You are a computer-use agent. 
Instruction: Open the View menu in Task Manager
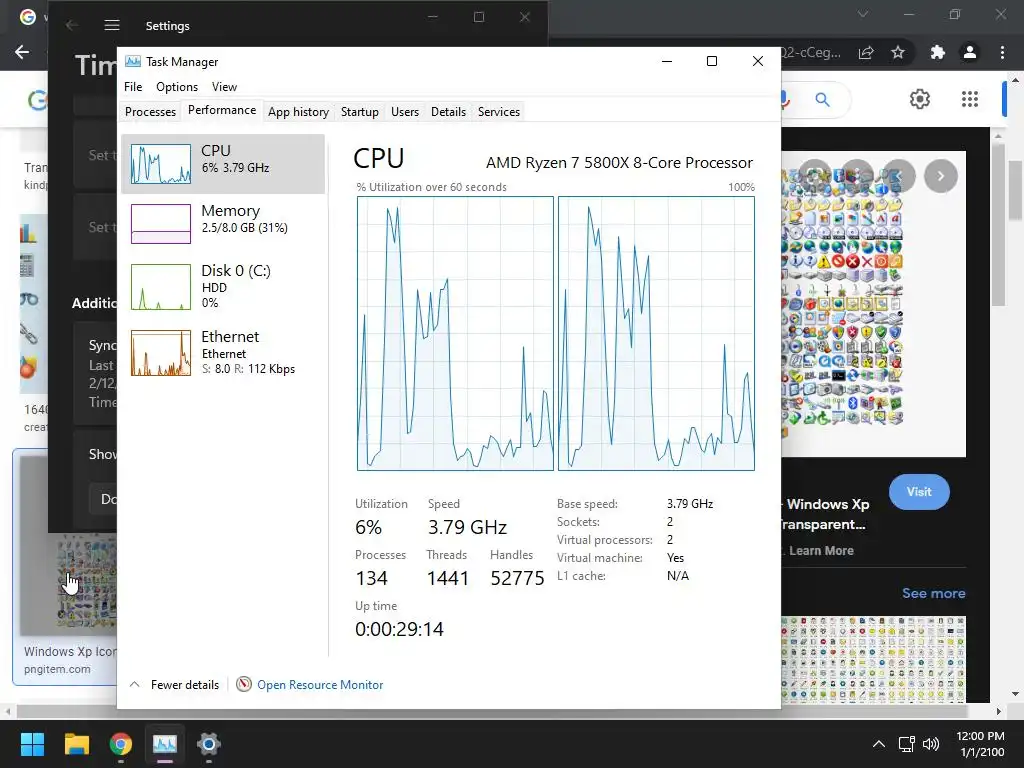(224, 87)
